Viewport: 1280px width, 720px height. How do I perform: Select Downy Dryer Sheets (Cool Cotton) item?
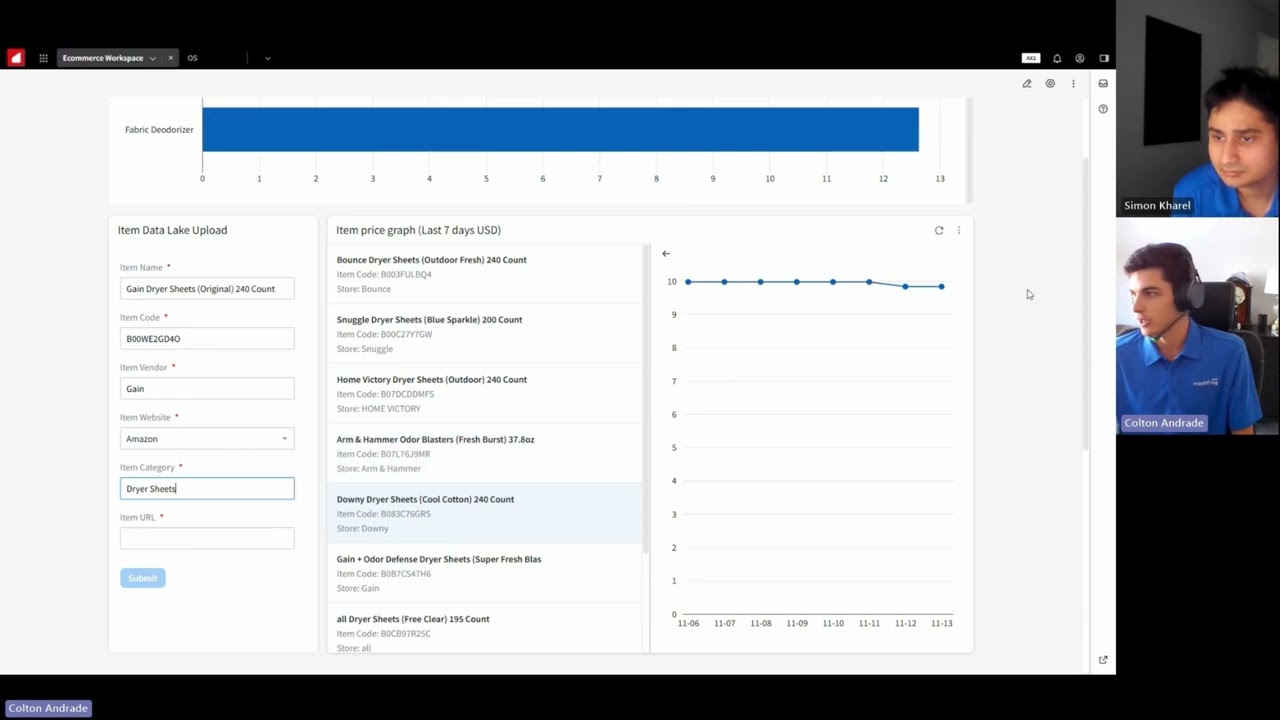[484, 514]
